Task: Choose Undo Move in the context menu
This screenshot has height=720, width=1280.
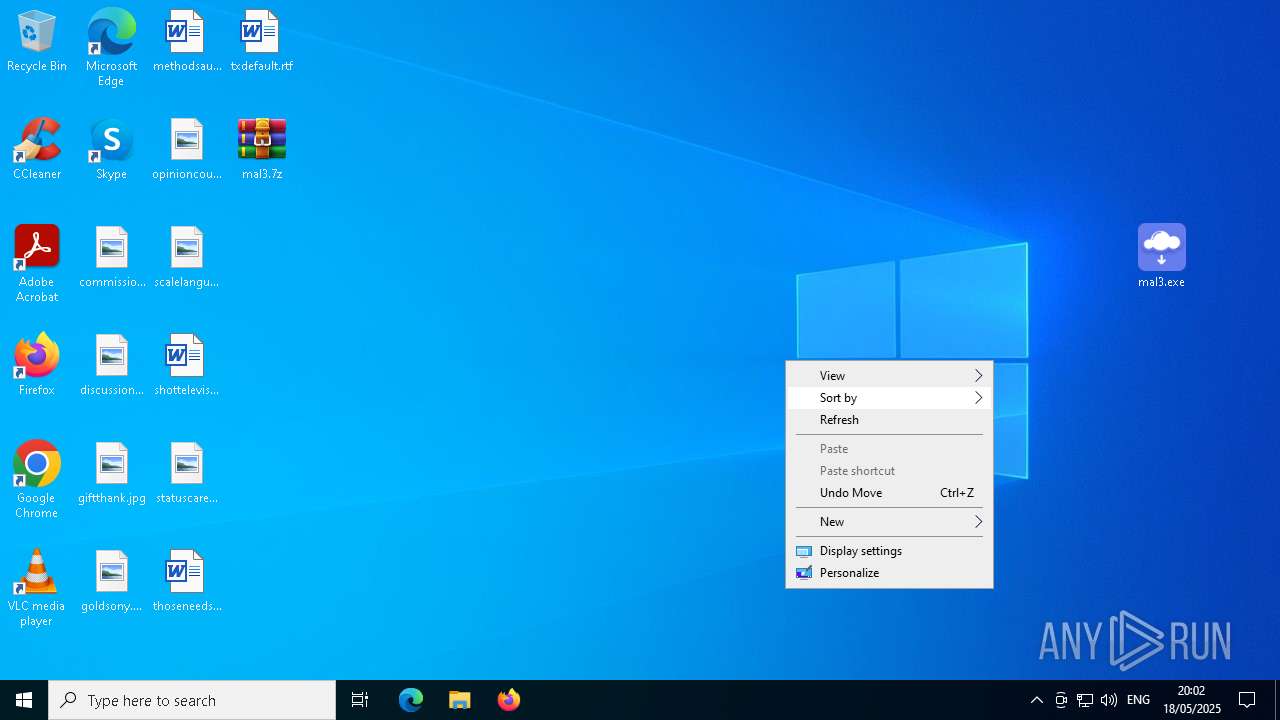Action: [x=889, y=493]
